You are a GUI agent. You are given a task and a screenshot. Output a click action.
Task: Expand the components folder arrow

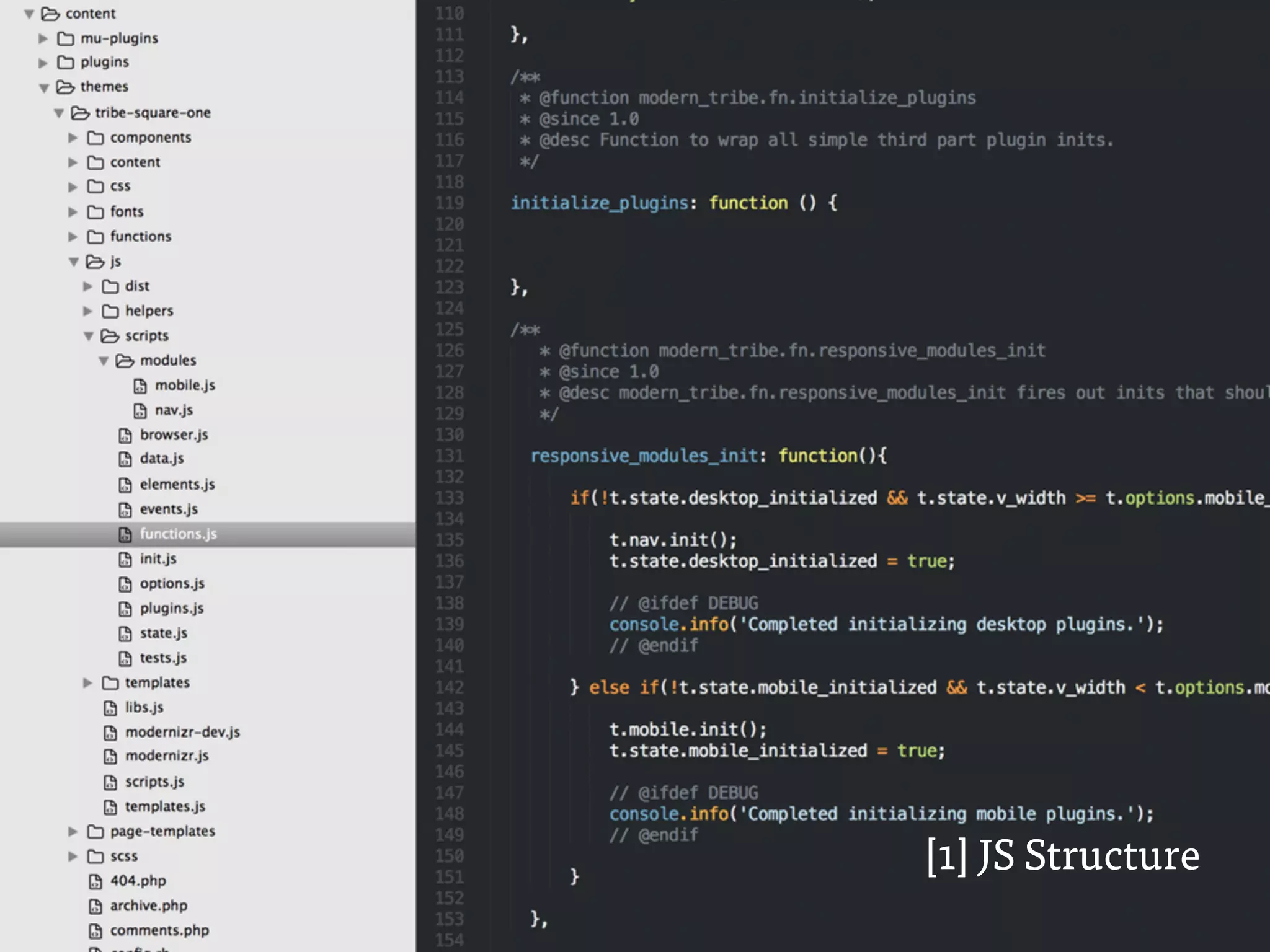(73, 138)
